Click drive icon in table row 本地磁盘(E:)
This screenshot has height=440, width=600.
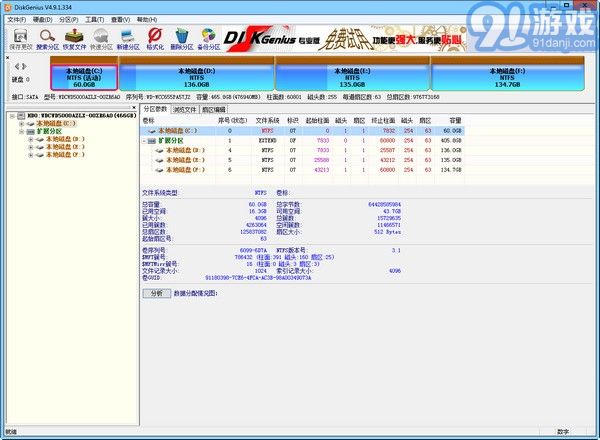pos(160,160)
